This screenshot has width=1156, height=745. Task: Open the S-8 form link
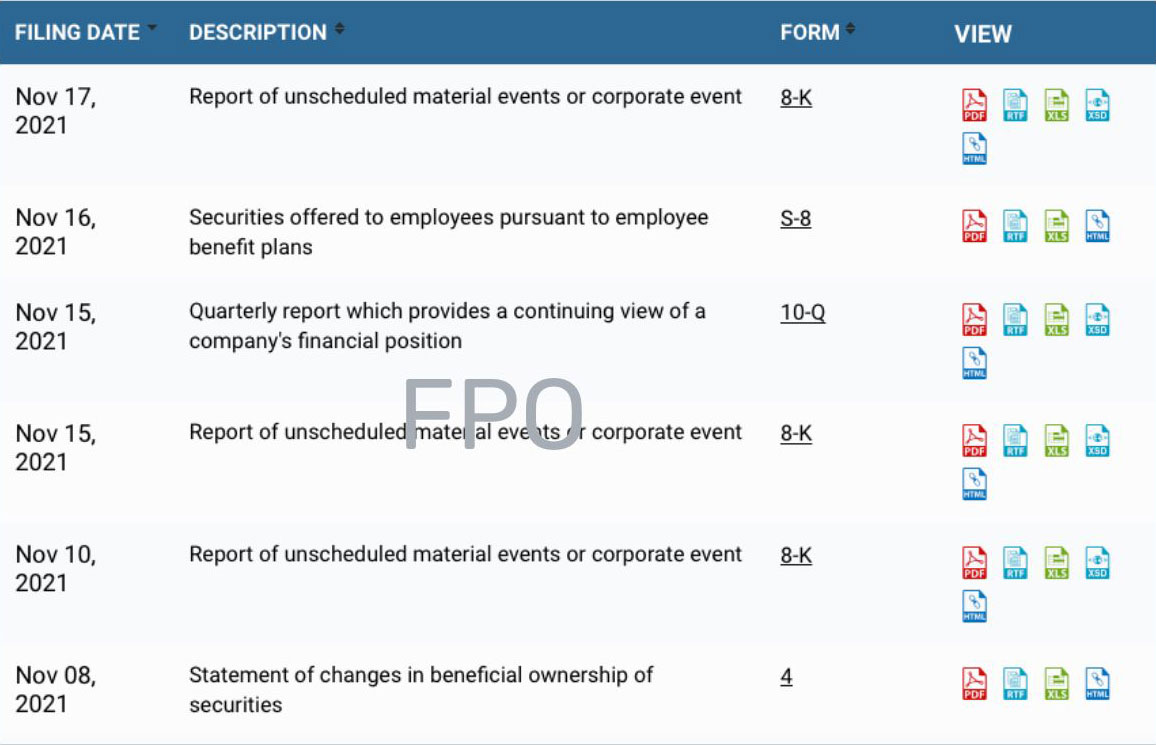(x=795, y=218)
